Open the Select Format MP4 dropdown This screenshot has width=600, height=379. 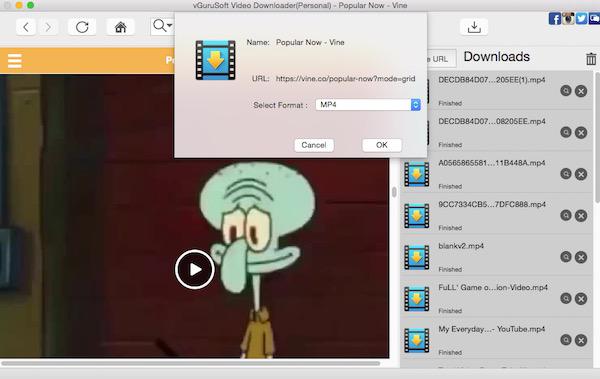point(368,105)
